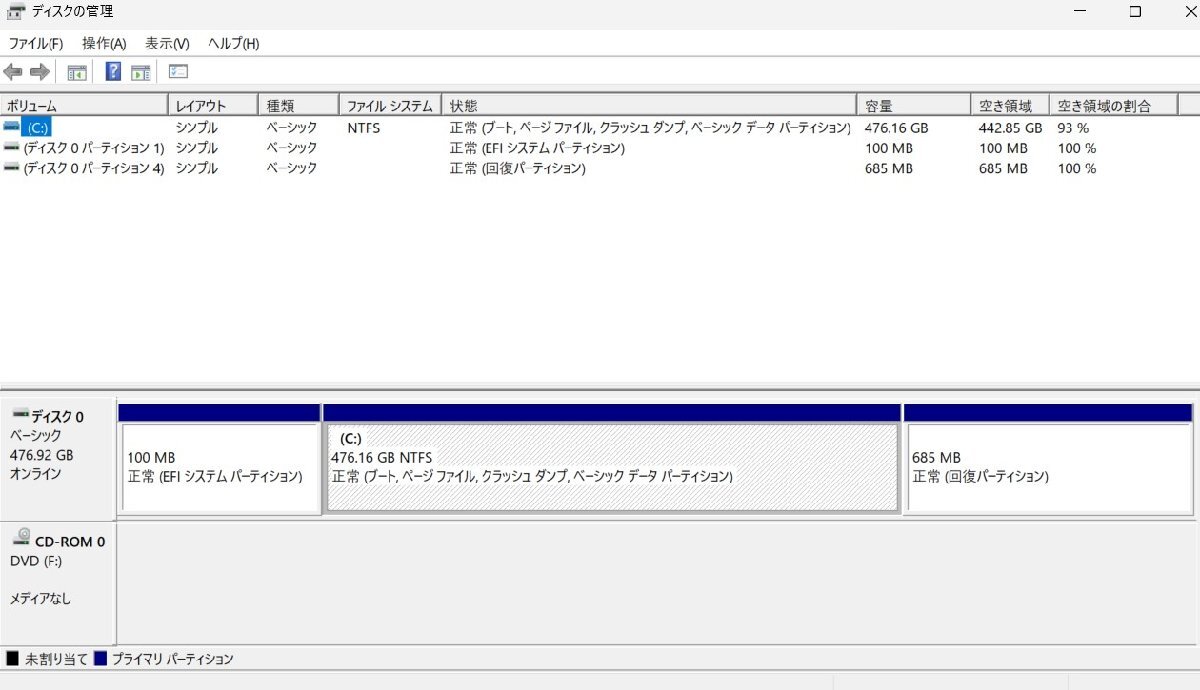Click the 93 % free percentage cell
The image size is (1200, 690).
coord(1073,128)
